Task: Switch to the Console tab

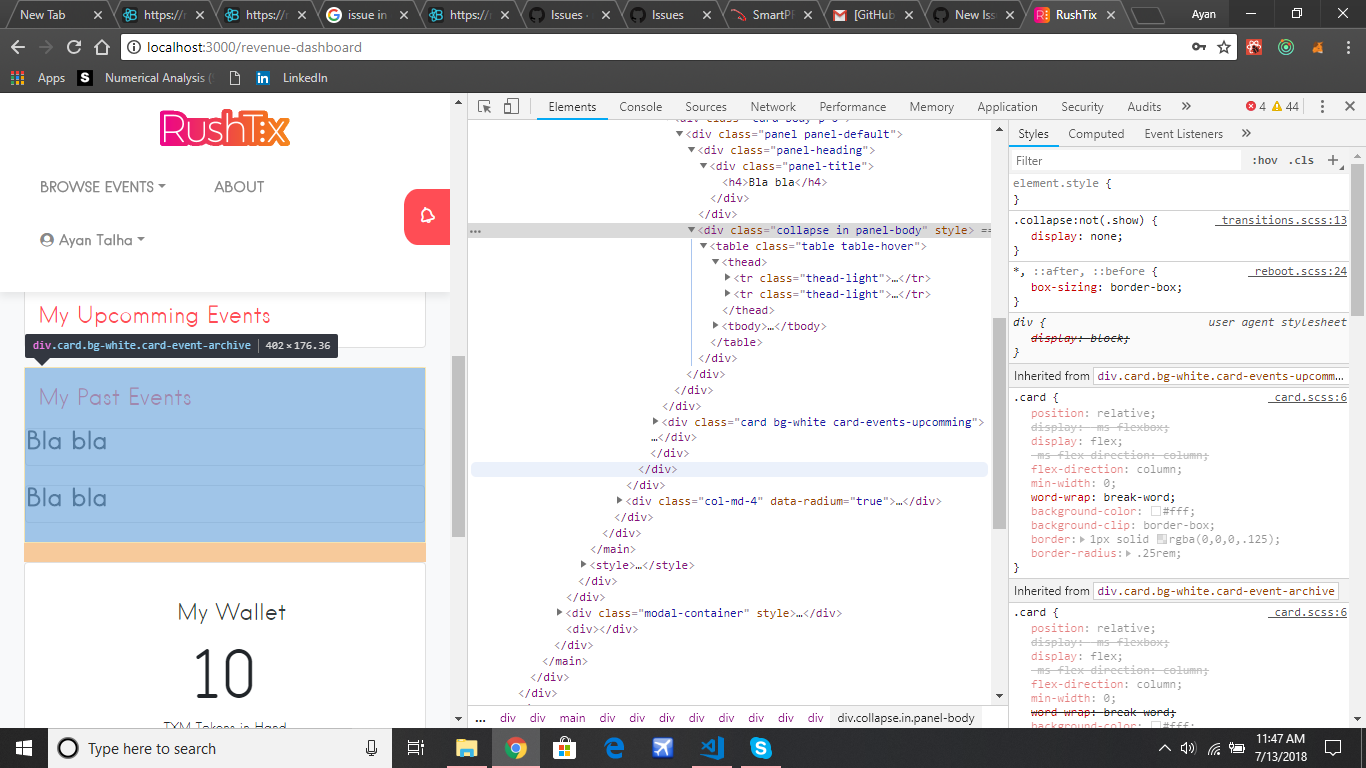Action: click(x=640, y=106)
